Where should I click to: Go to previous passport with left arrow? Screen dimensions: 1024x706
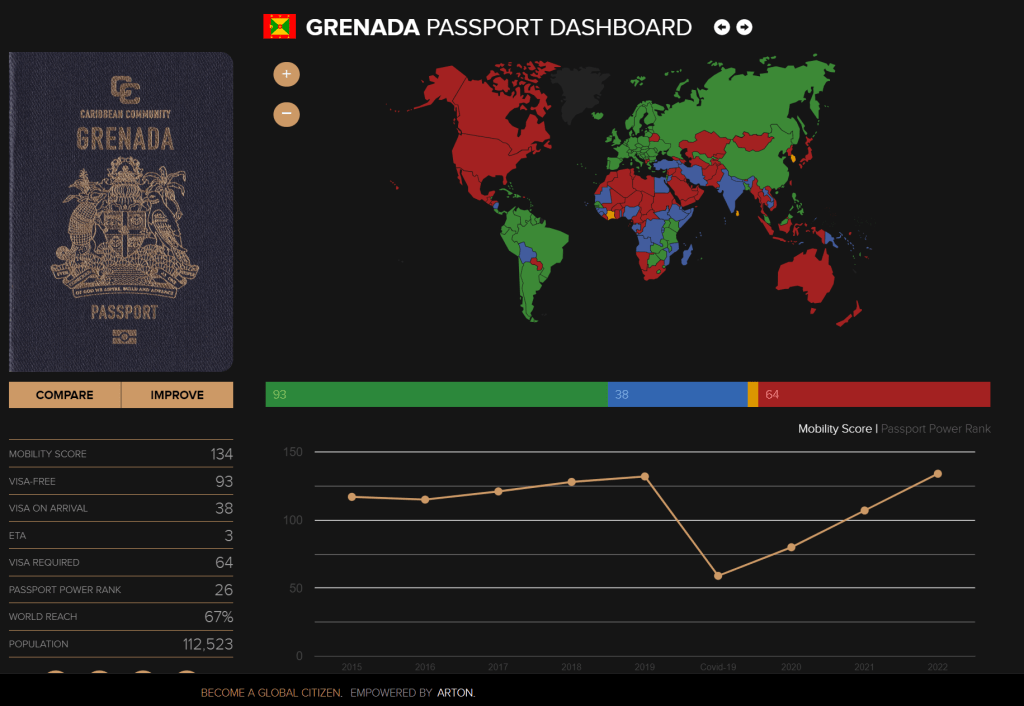pyautogui.click(x=722, y=27)
